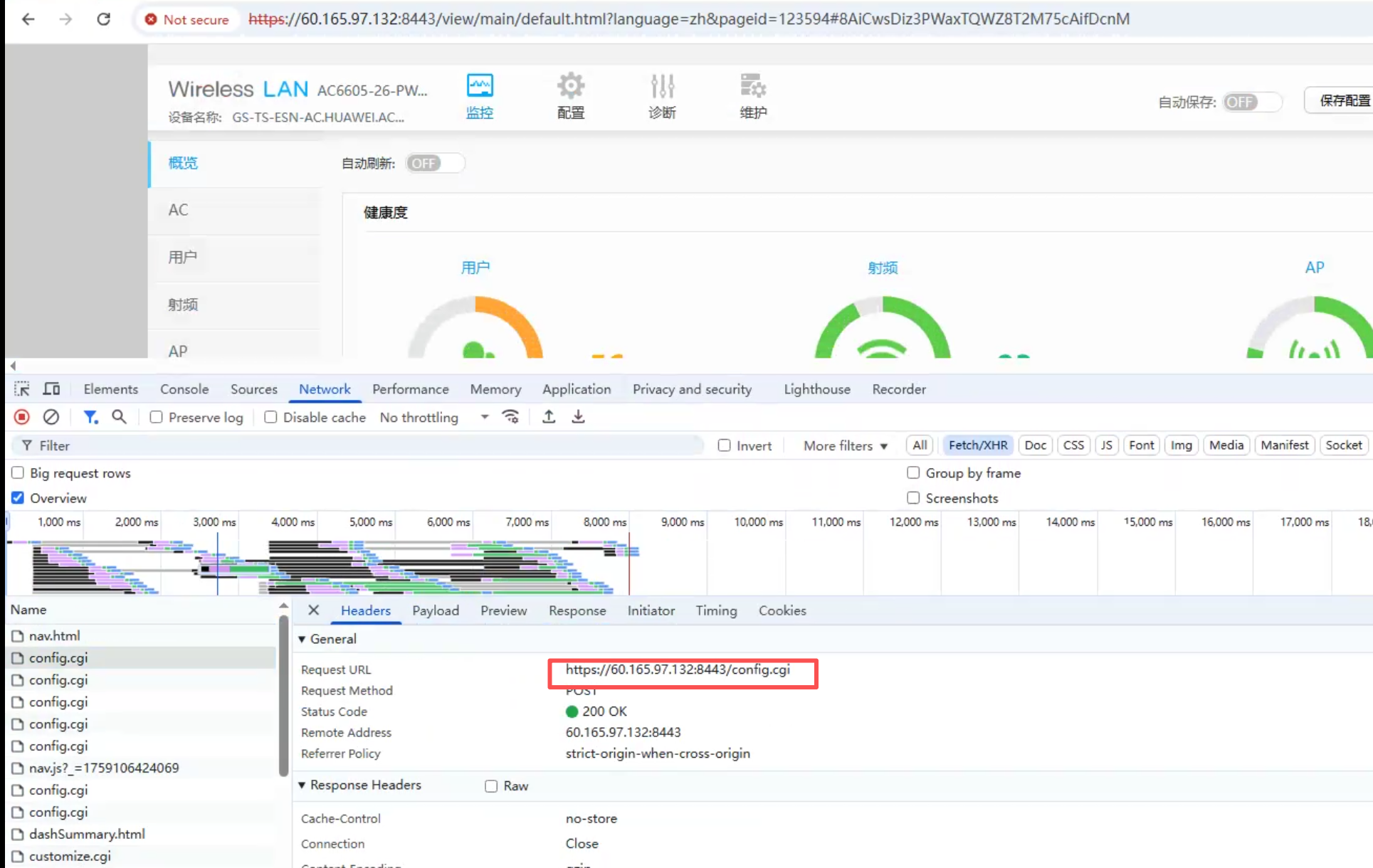Screen dimensions: 1373x868
Task: Click the stop recording network log icon
Action: click(22, 417)
